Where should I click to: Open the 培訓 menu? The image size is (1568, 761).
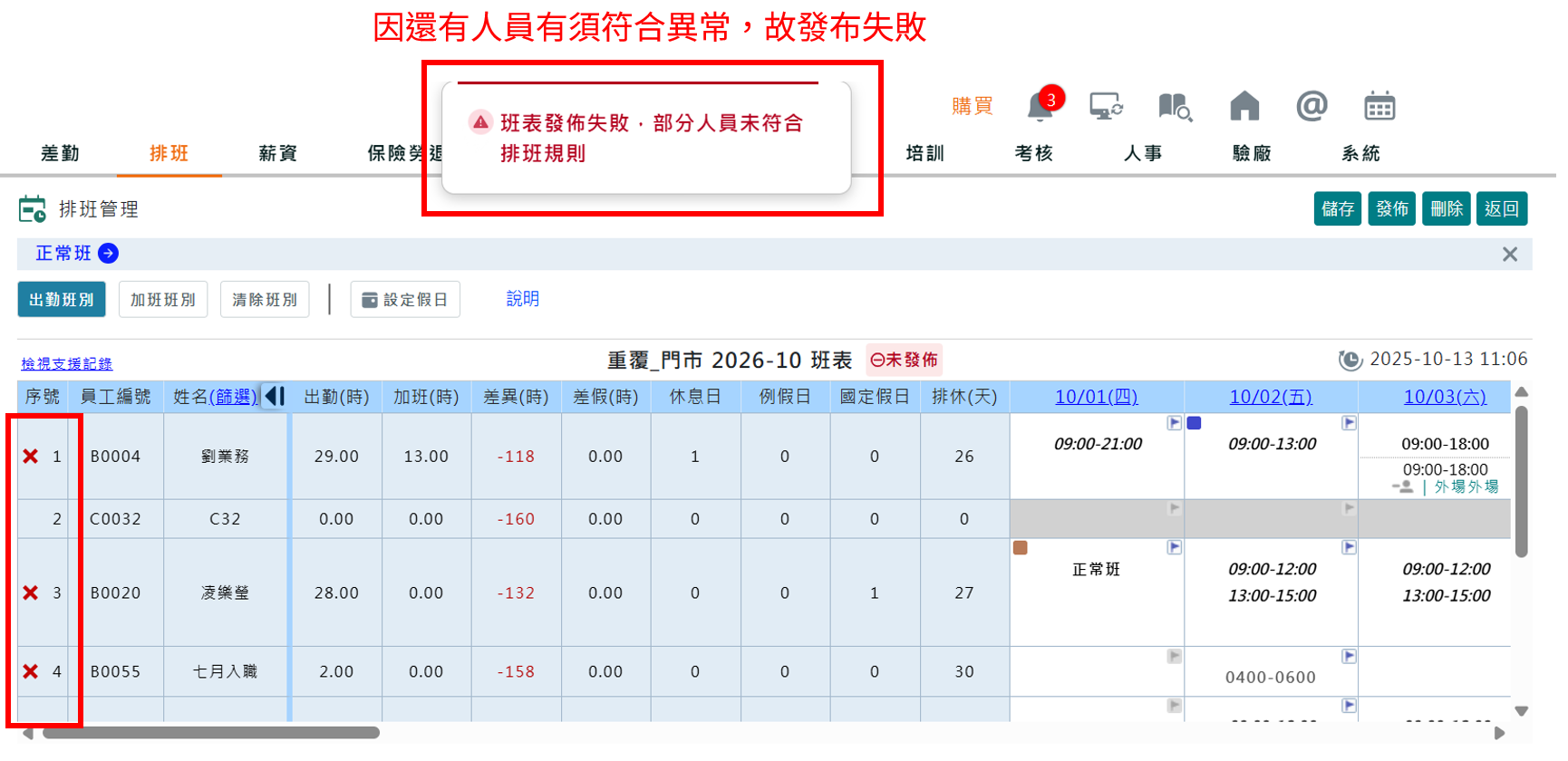coord(925,154)
